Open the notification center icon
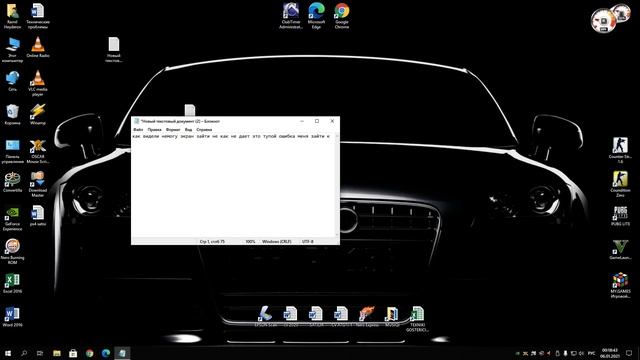Image resolution: width=640 pixels, height=360 pixels. point(629,353)
